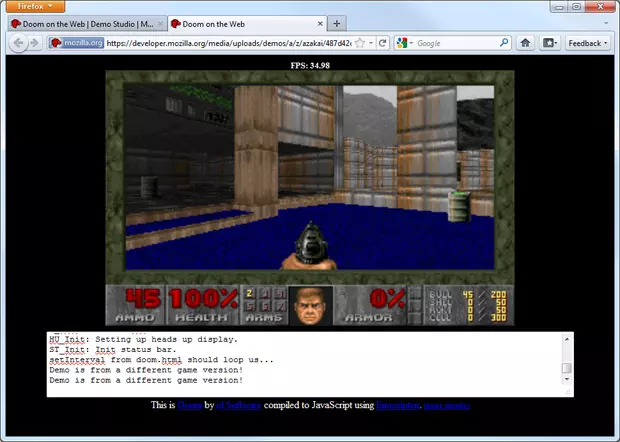Click 'ST_Init: Init status bar.' line
The width and height of the screenshot is (620, 442).
[113, 349]
